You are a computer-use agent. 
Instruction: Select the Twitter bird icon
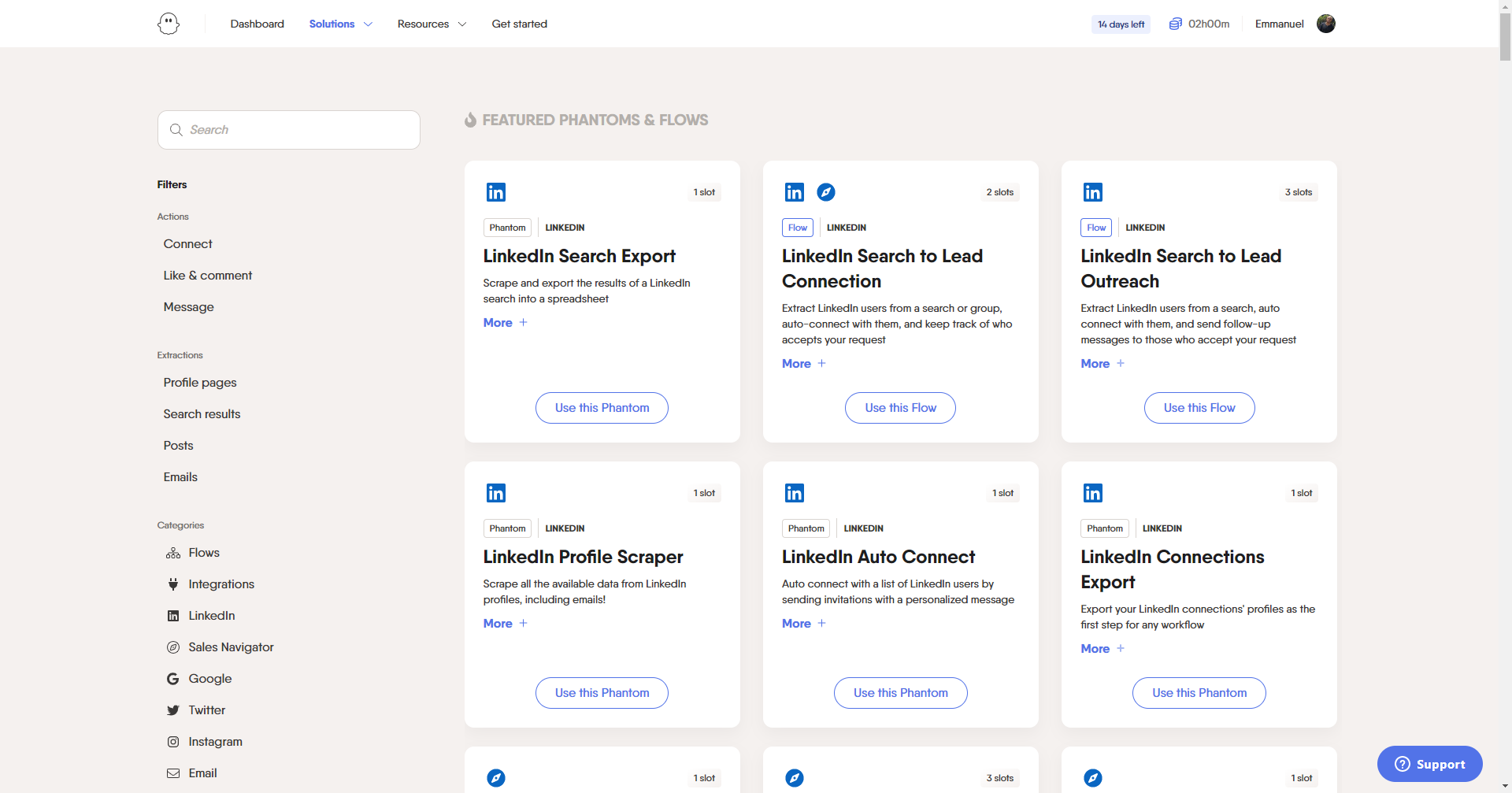pos(173,710)
